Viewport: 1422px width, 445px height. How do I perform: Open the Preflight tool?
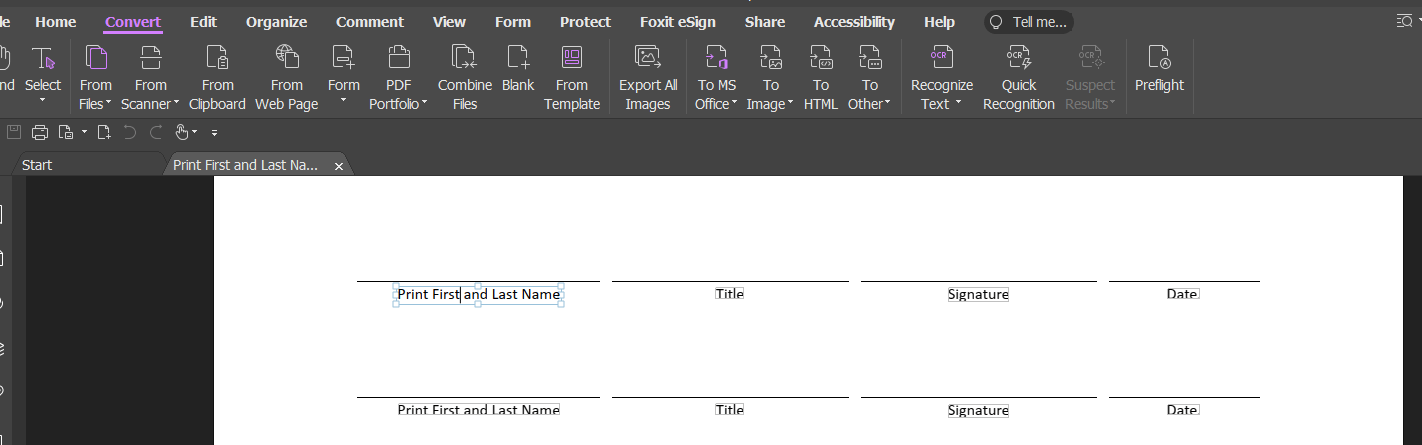pyautogui.click(x=1159, y=68)
